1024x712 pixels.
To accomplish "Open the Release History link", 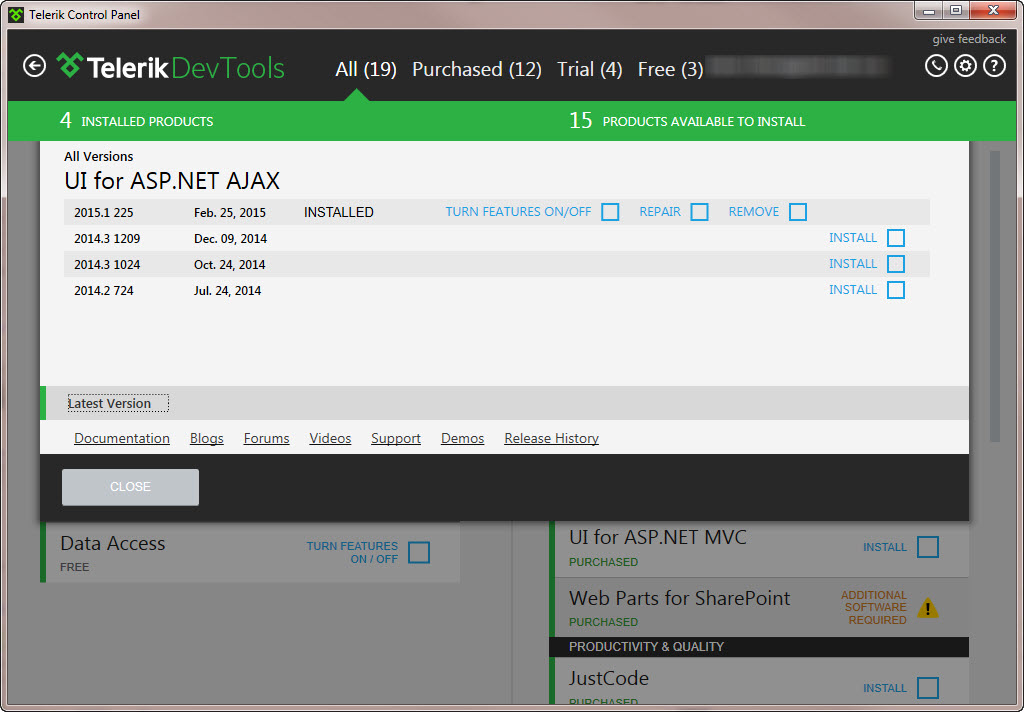I will (551, 438).
